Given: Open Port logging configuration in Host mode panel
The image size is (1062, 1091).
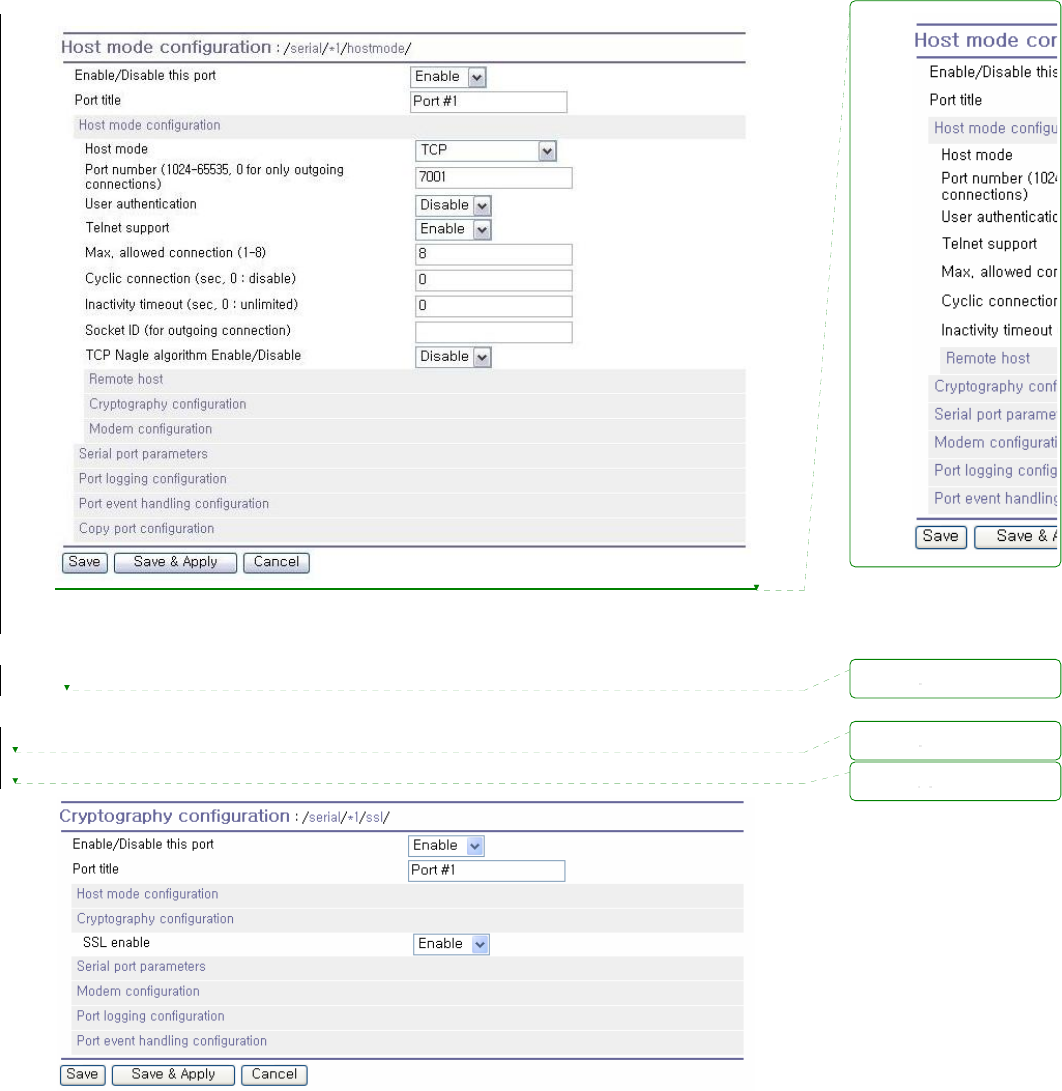Looking at the screenshot, I should coord(152,479).
